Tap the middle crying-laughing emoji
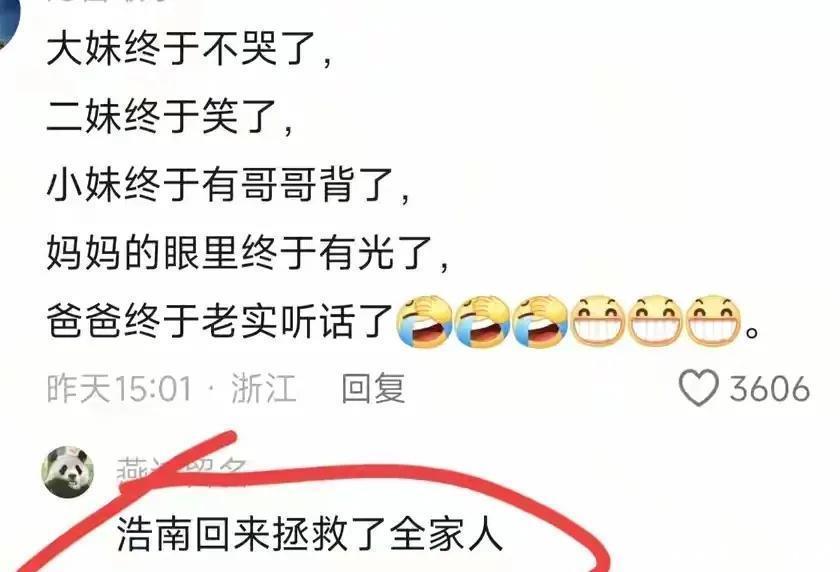Viewport: 840px width, 572px height. 482,321
